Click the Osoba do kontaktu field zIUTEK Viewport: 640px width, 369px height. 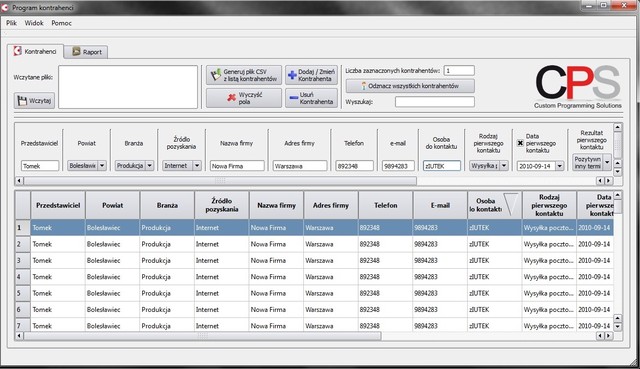tap(442, 166)
